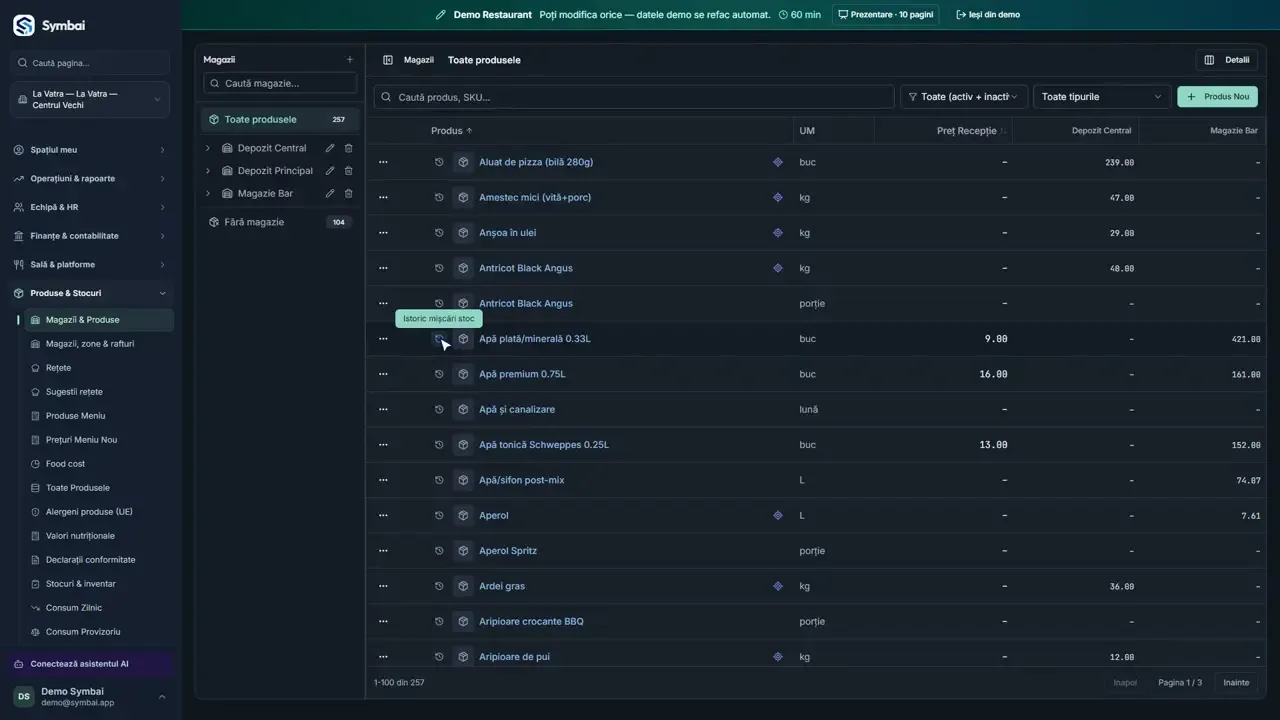Expand the Finanțe & contabilitate section
1280x720 pixels.
point(90,236)
